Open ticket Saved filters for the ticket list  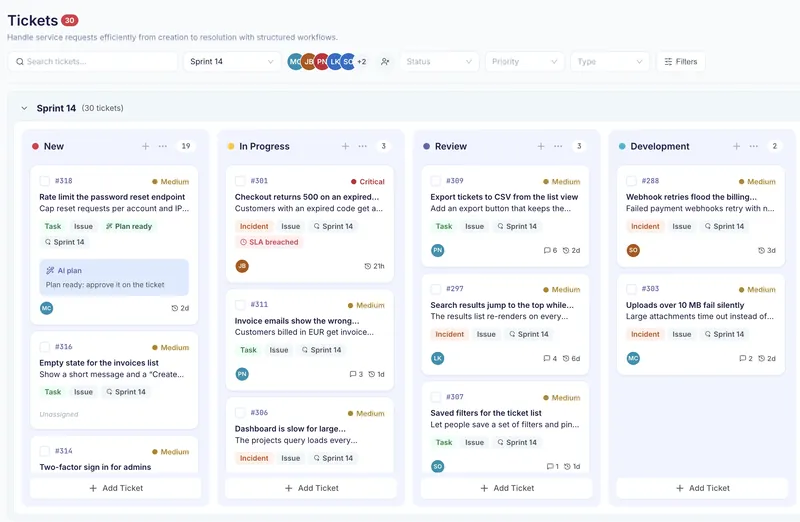(486, 413)
